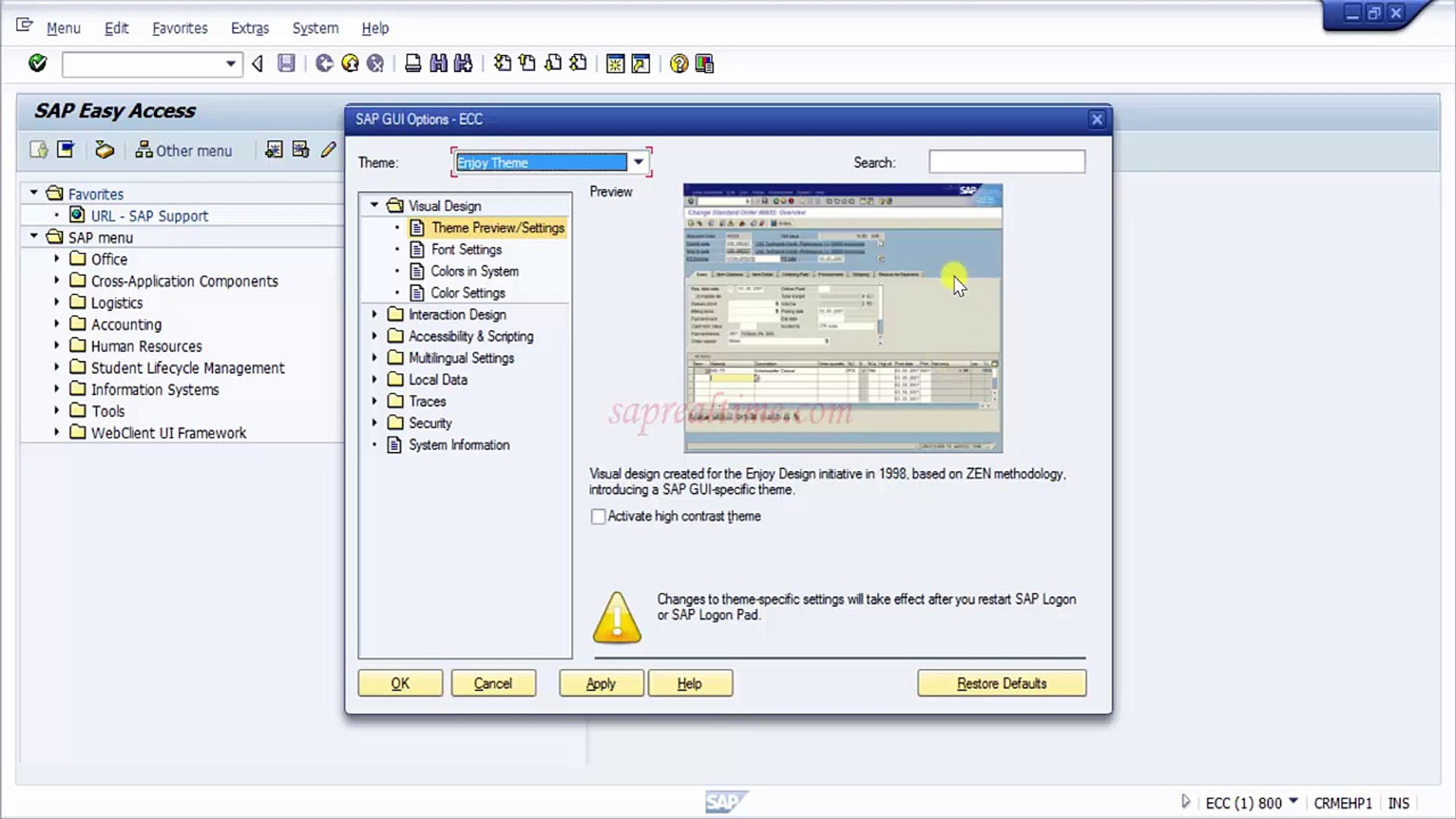Expand the Accounting node in SAP menu
Screen dimensions: 1456x819
click(56, 324)
